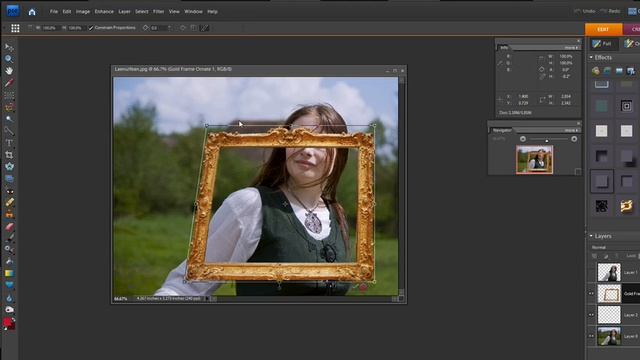The height and width of the screenshot is (360, 640).
Task: Select the Brush tool
Action: coord(9,238)
